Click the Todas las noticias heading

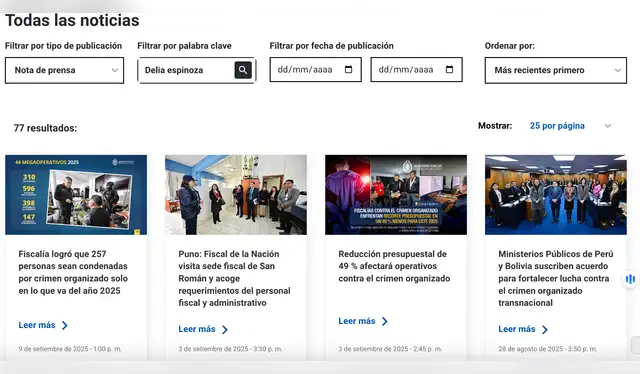tap(72, 20)
